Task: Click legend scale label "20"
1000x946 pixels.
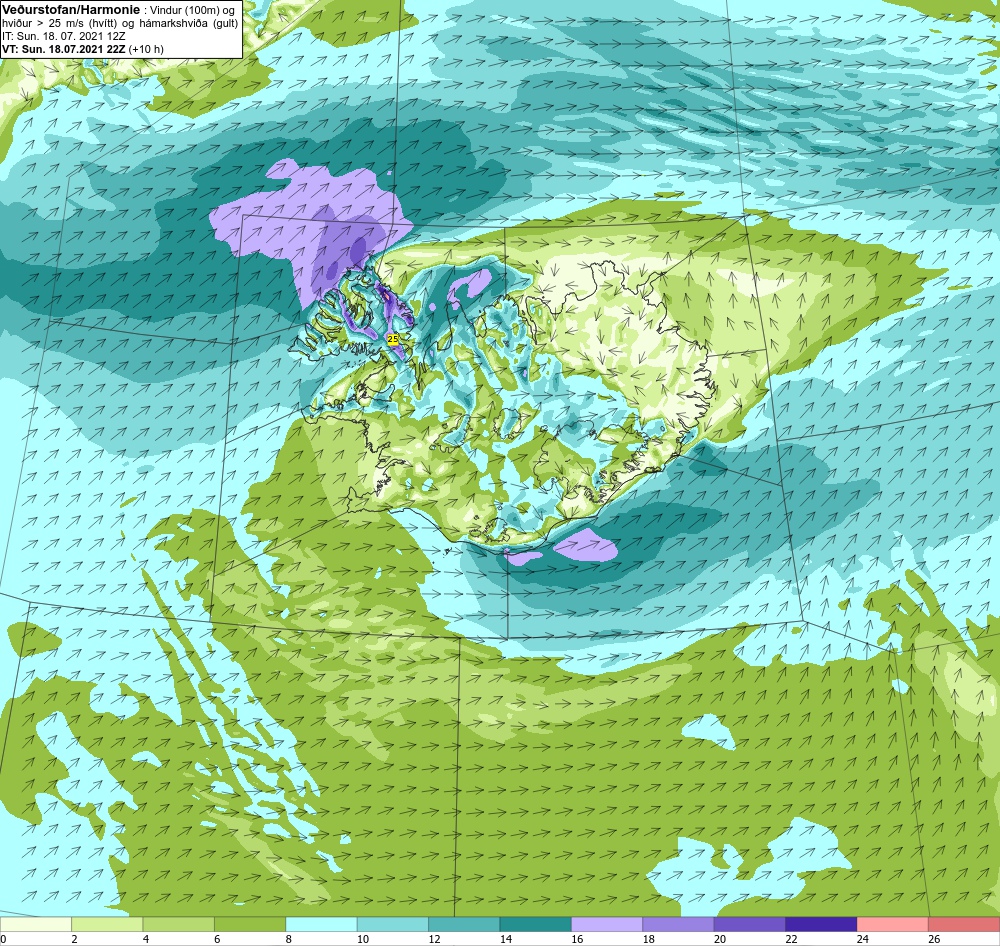Action: tap(720, 938)
